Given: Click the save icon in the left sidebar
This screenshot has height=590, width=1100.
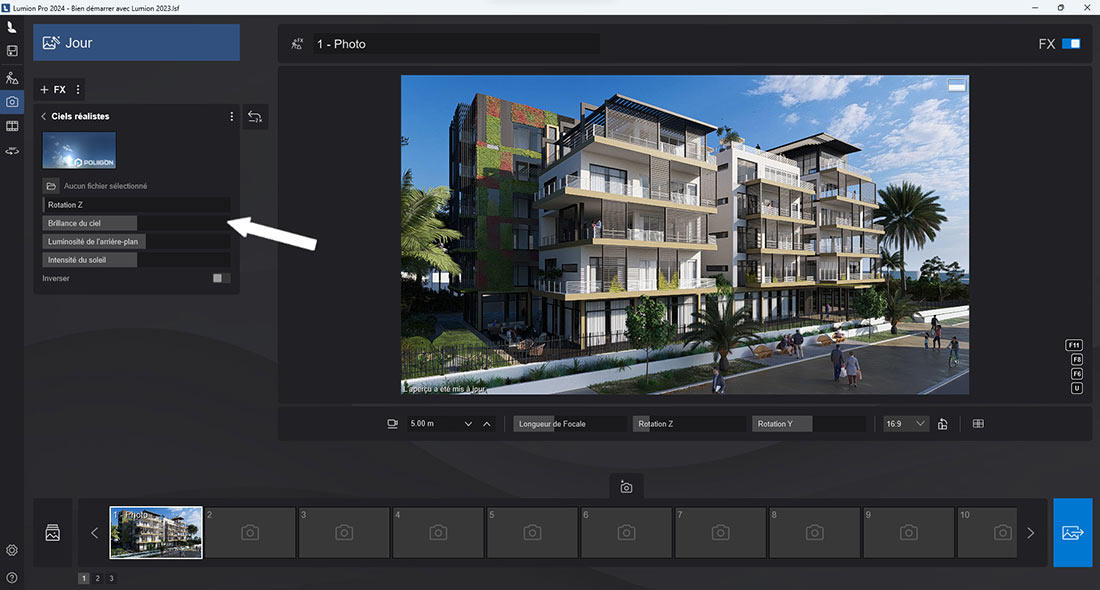Looking at the screenshot, I should [12, 51].
